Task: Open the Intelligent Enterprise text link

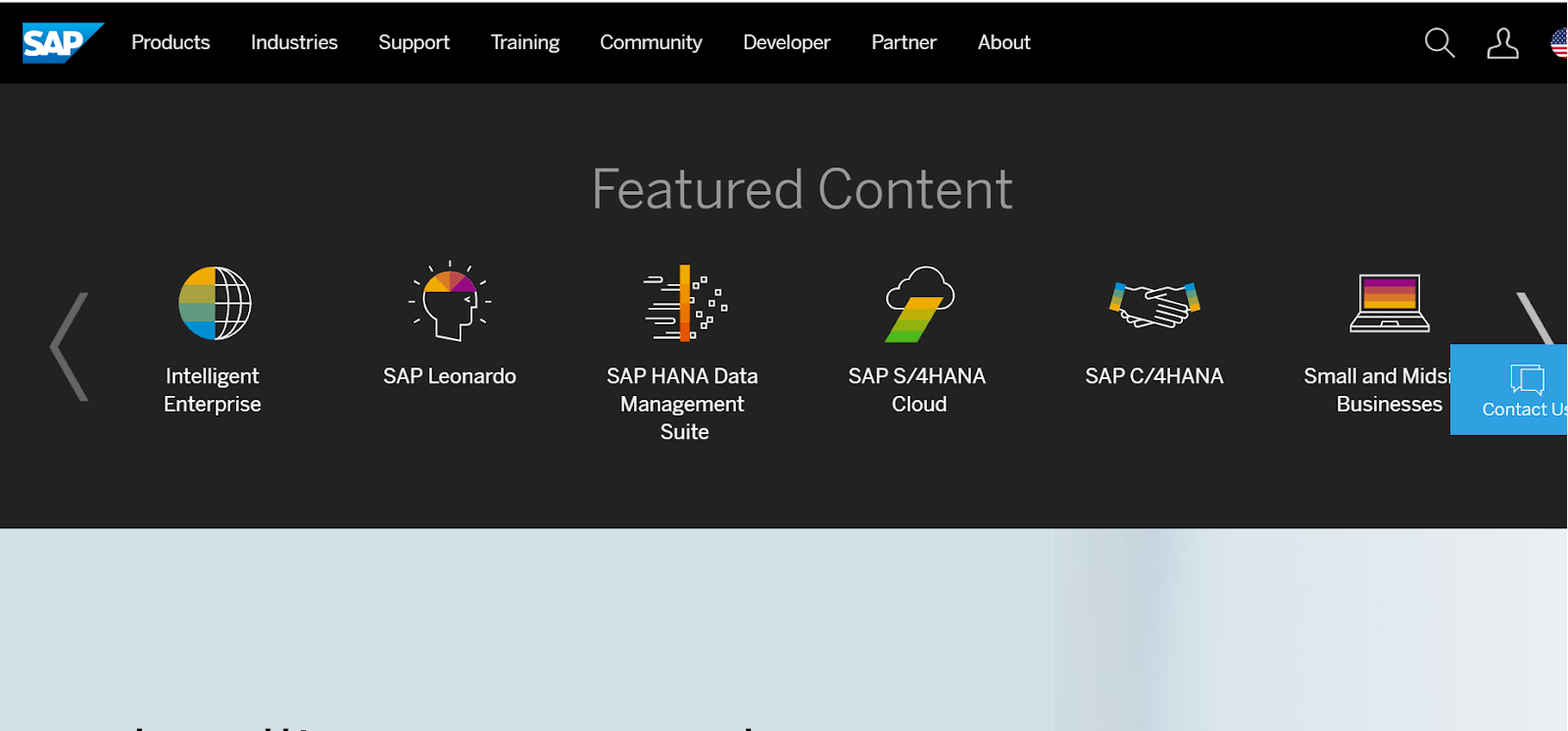Action: [x=213, y=390]
